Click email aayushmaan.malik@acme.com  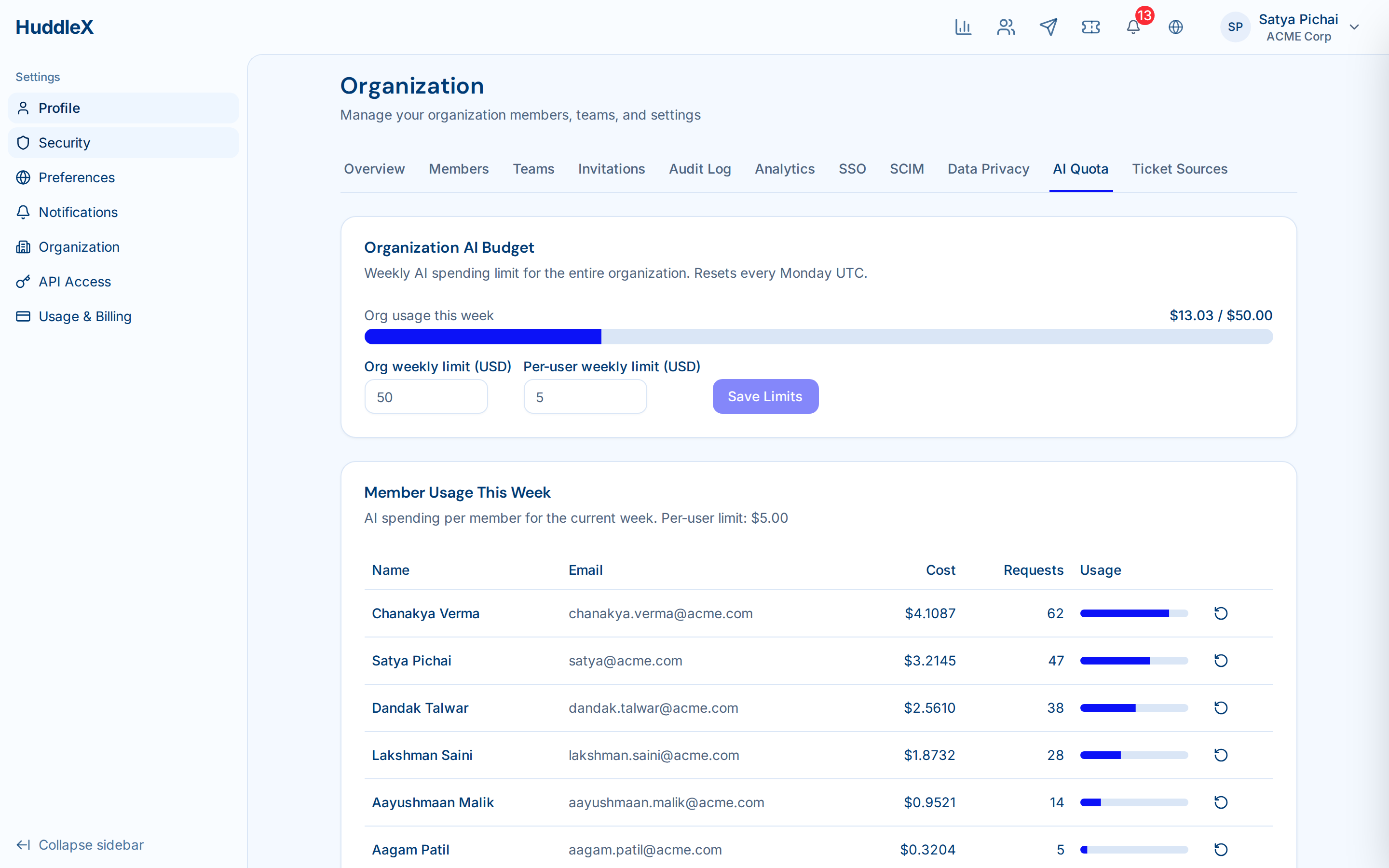[666, 802]
